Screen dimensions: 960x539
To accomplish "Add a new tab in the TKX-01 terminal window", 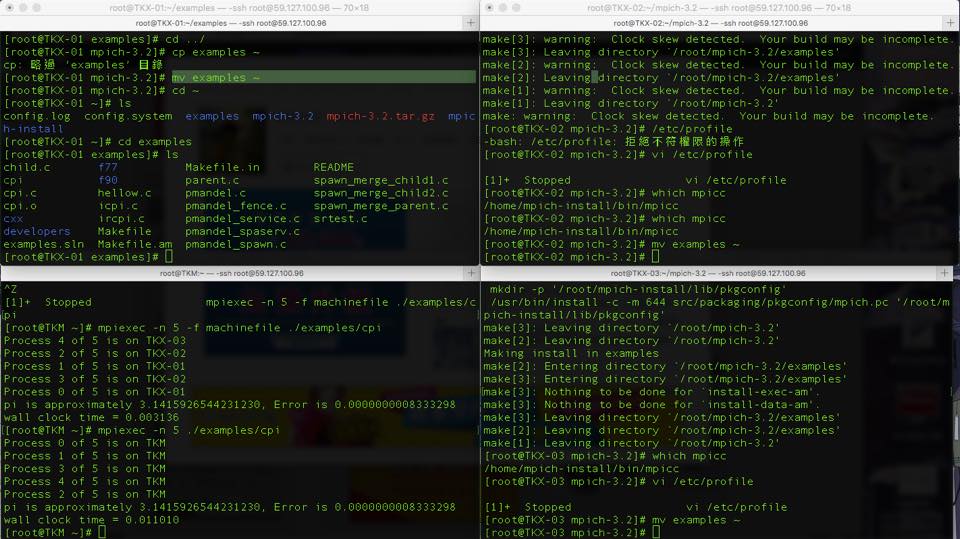I will click(x=470, y=23).
